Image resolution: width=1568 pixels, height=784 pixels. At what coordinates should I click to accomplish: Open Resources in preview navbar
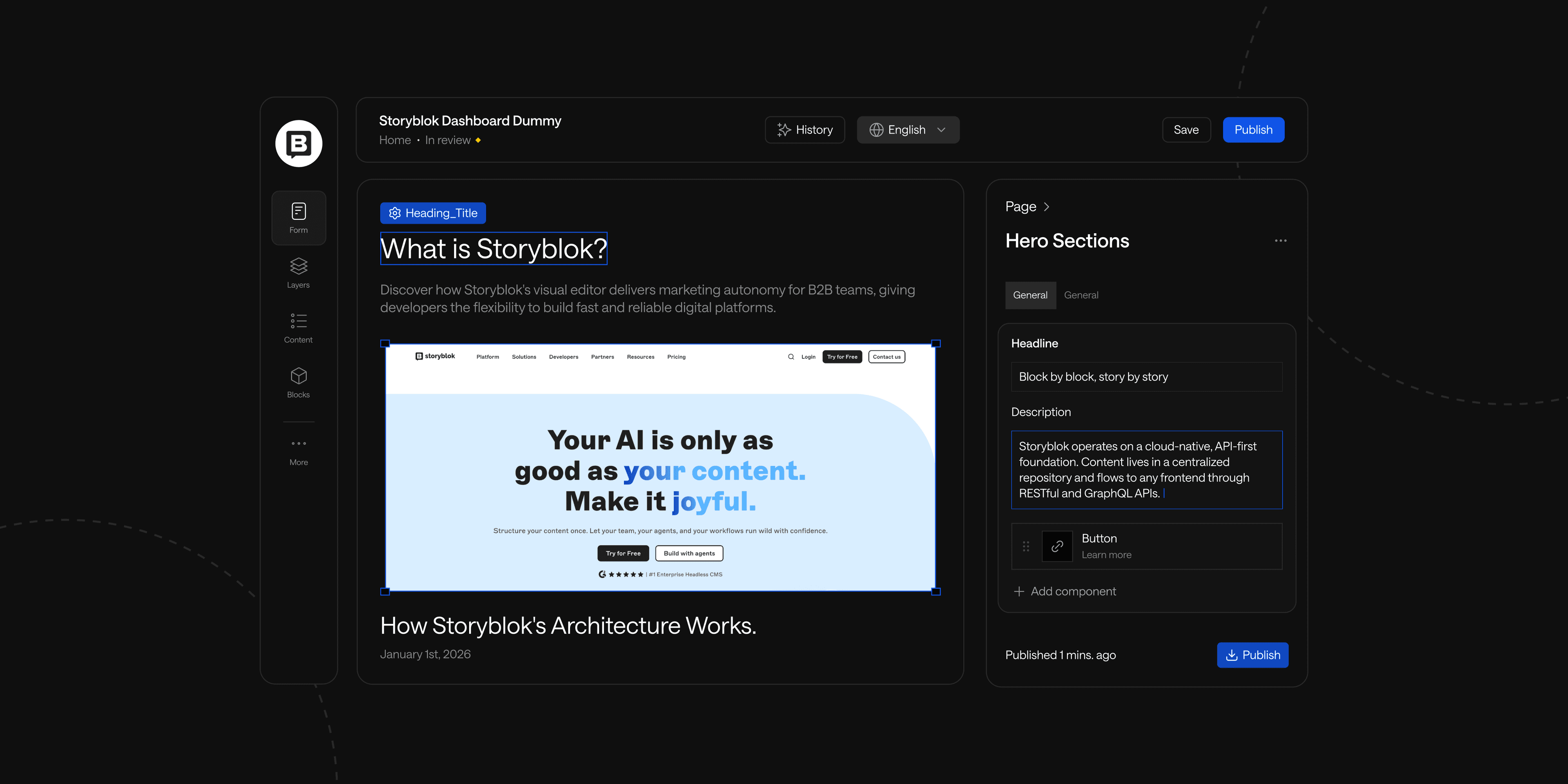641,357
